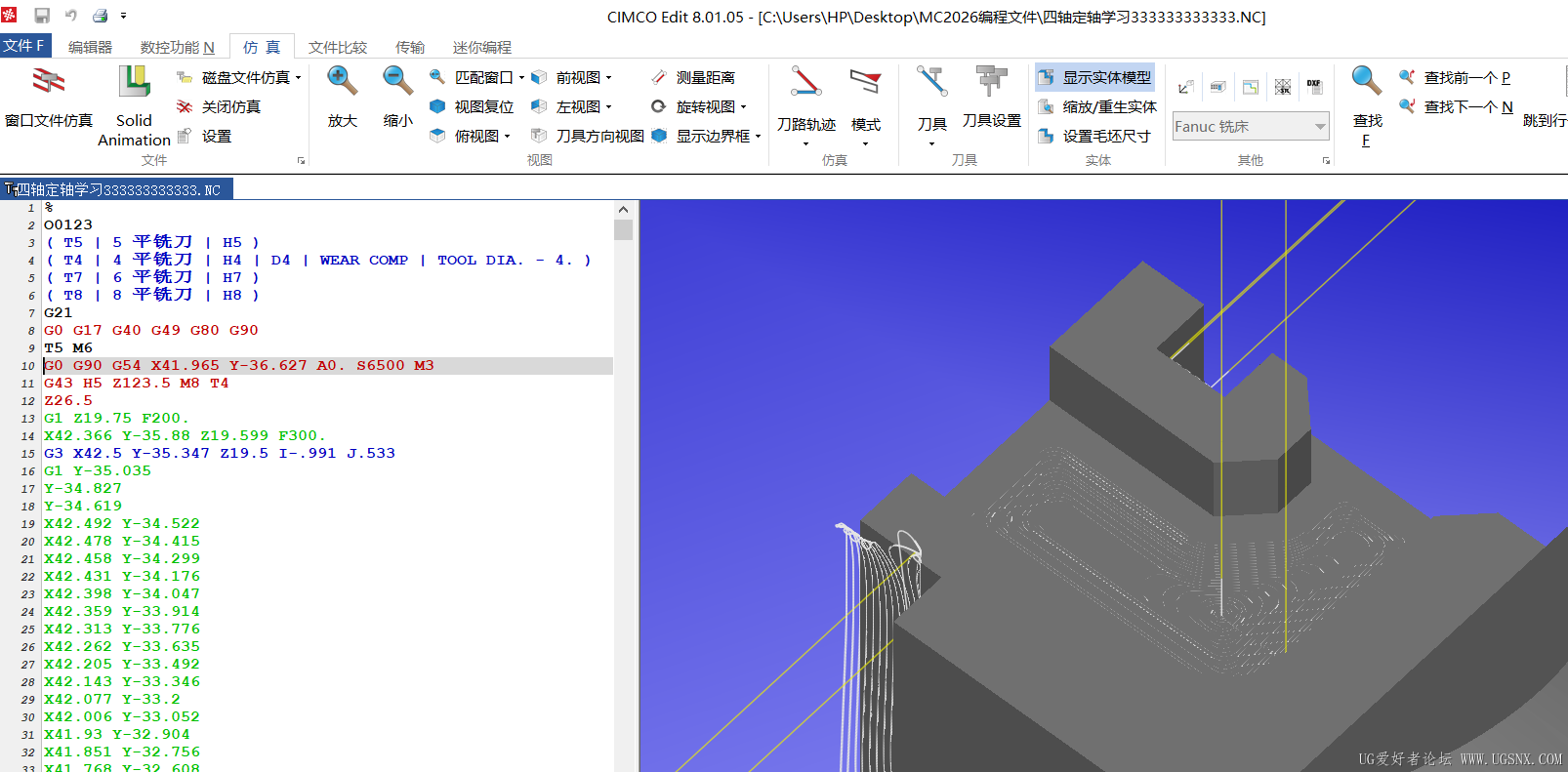Select the 四轴定轴学习333333333333.NC document tab
The height and width of the screenshot is (772, 1568).
click(x=117, y=189)
